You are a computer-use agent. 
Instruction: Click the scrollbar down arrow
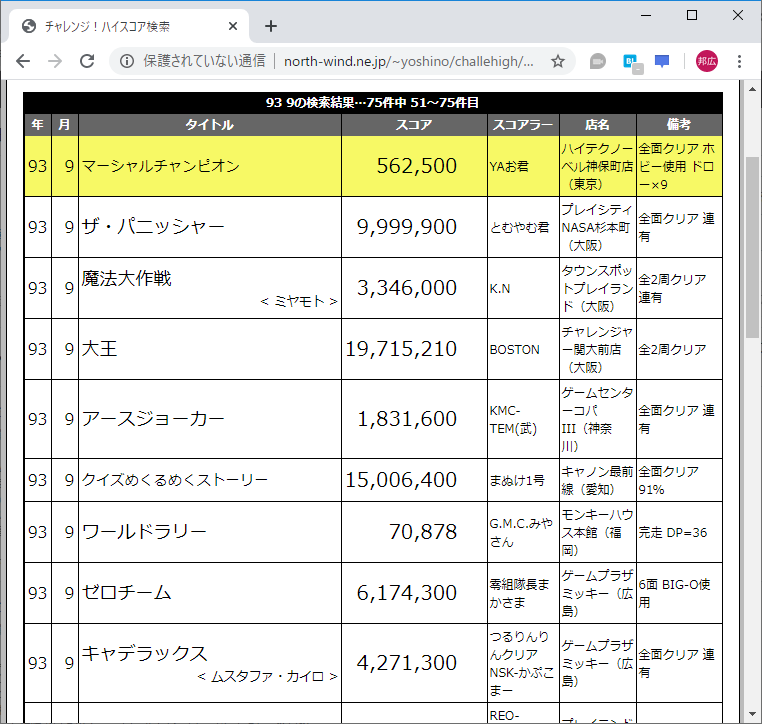(x=752, y=714)
